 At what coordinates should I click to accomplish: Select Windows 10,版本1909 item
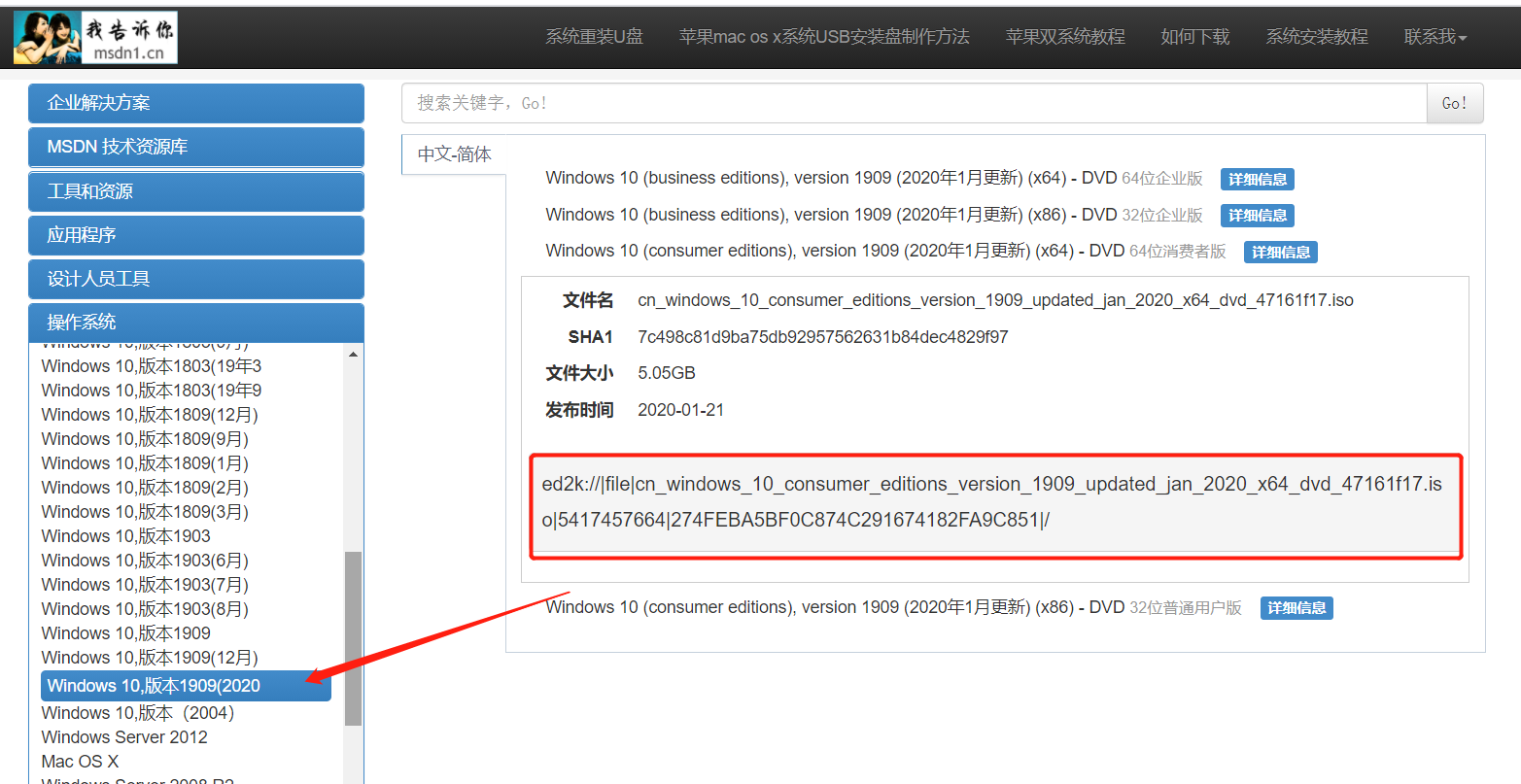125,633
